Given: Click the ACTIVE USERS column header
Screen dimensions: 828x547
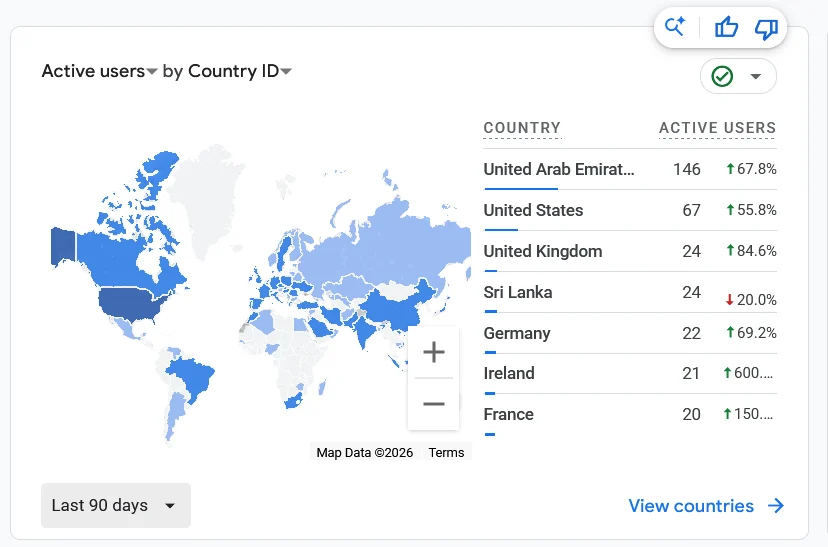Looking at the screenshot, I should (717, 128).
